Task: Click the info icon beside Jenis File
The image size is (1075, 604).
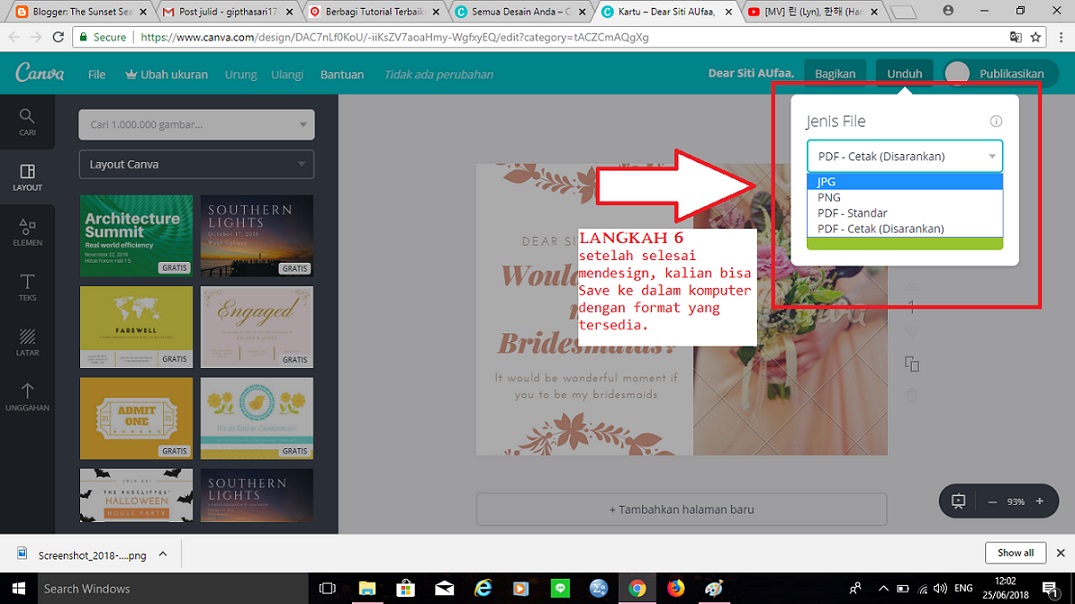Action: point(995,121)
